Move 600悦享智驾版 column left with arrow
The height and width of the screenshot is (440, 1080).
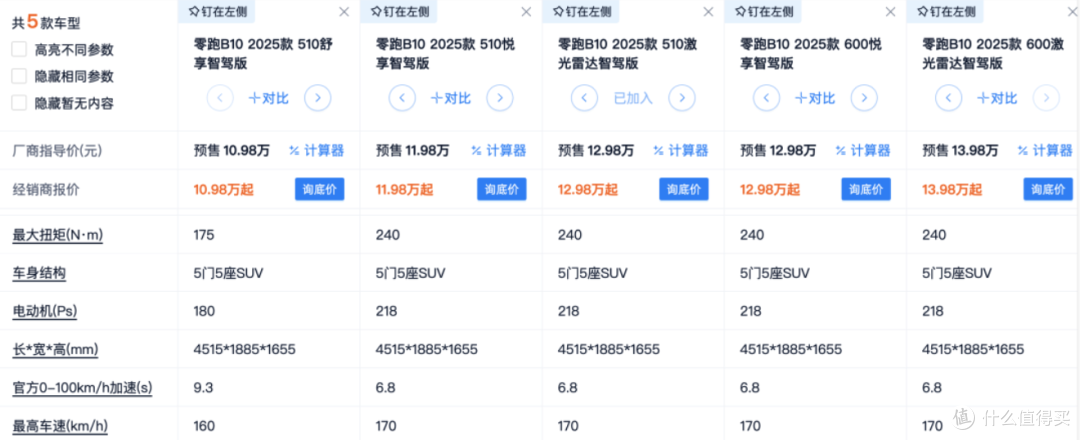pos(766,98)
